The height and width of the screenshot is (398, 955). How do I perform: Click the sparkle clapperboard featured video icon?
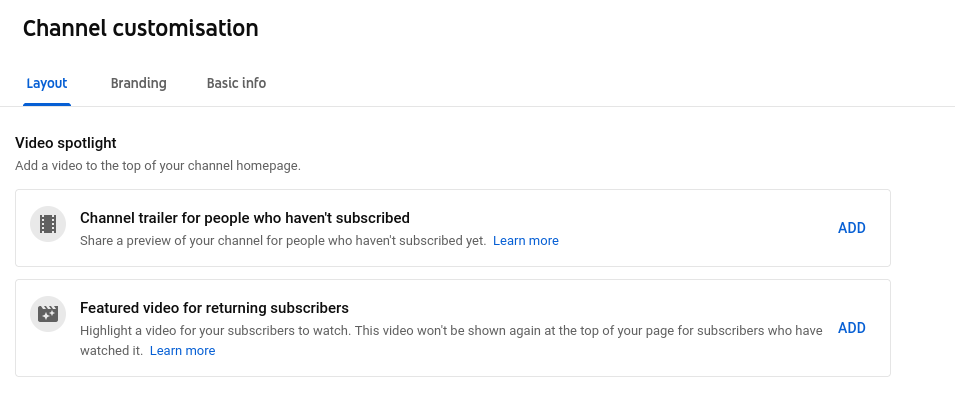pyautogui.click(x=48, y=314)
